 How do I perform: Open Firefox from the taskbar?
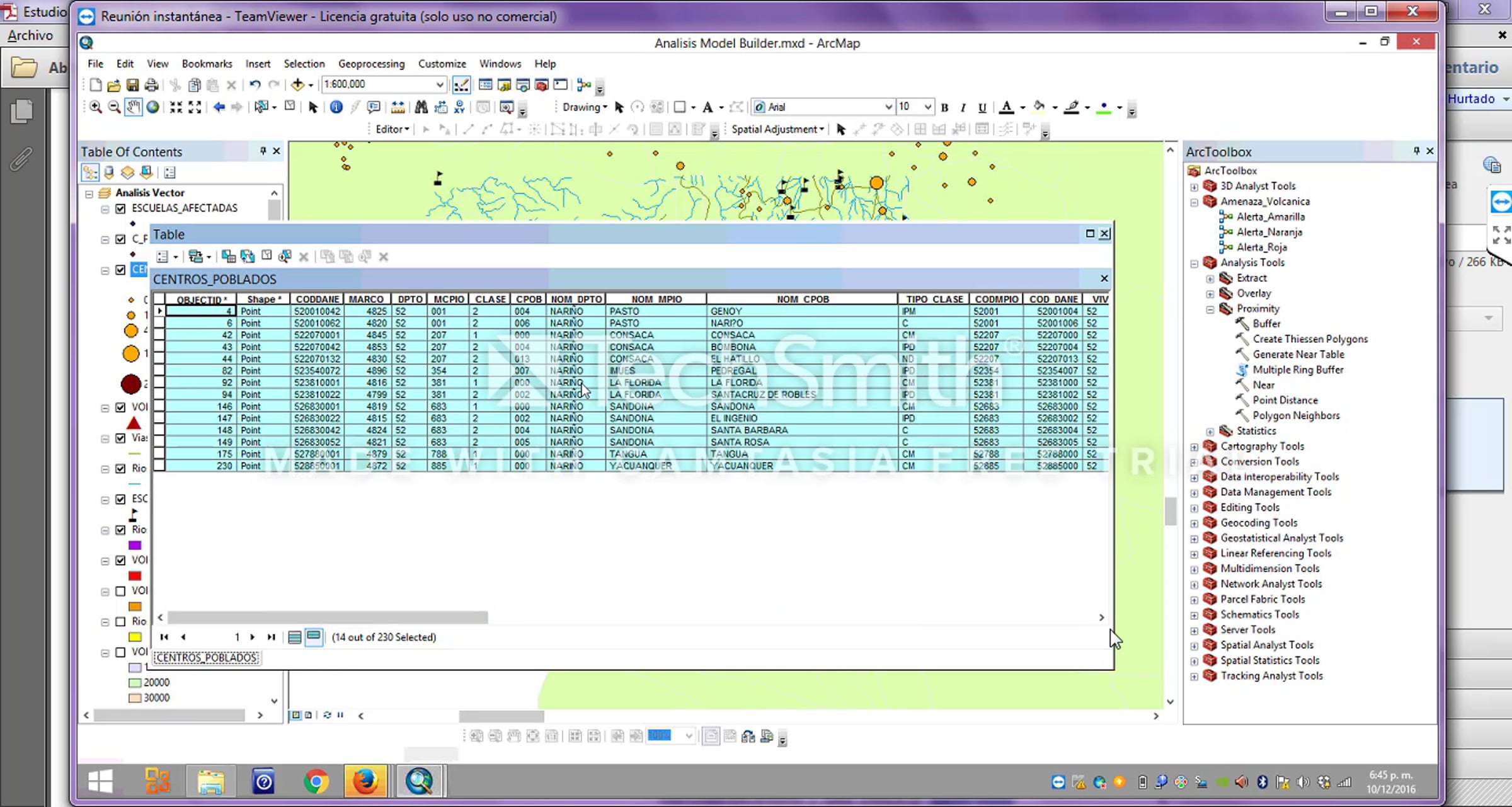pyautogui.click(x=365, y=782)
